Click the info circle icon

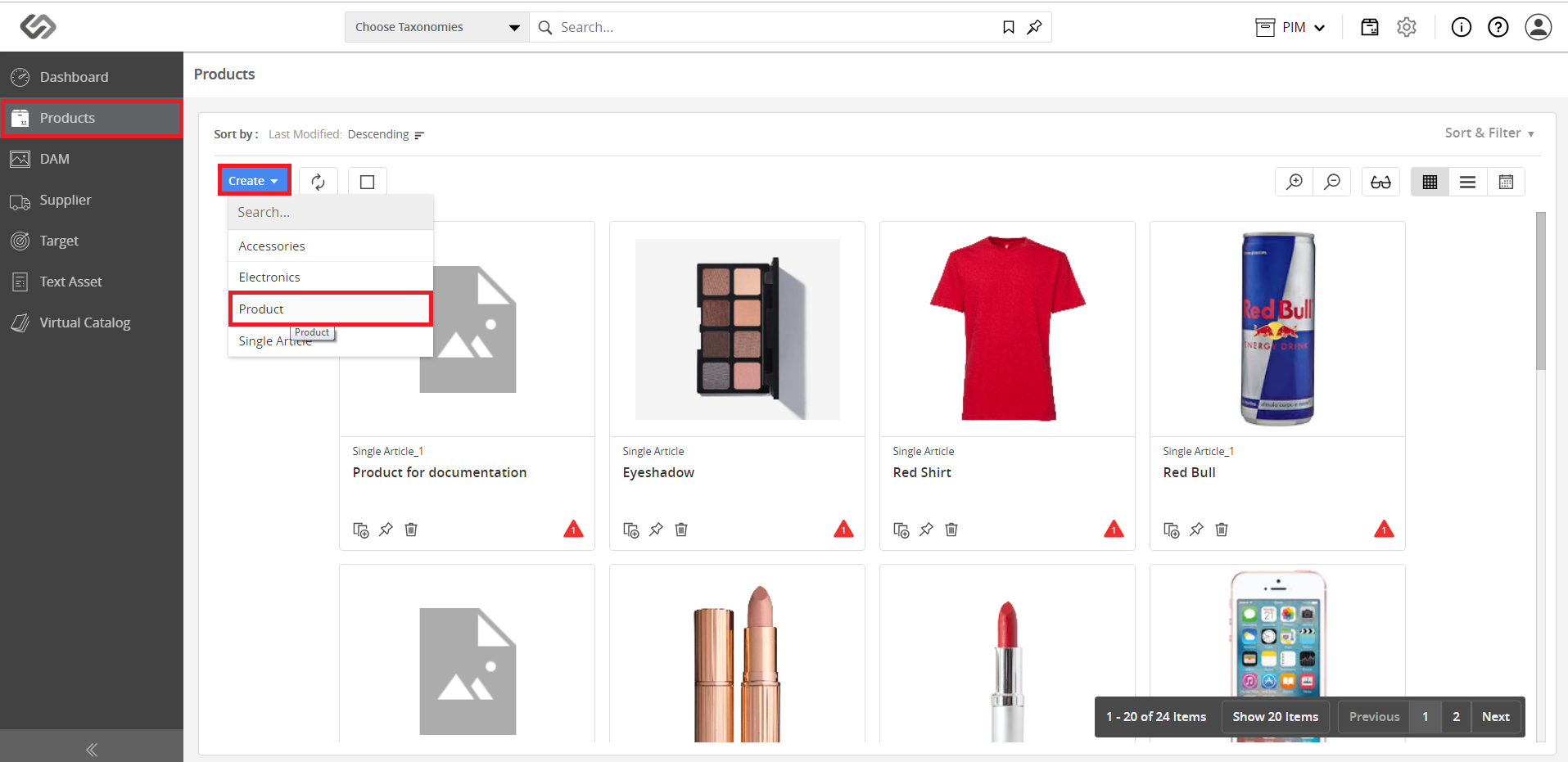click(x=1462, y=27)
